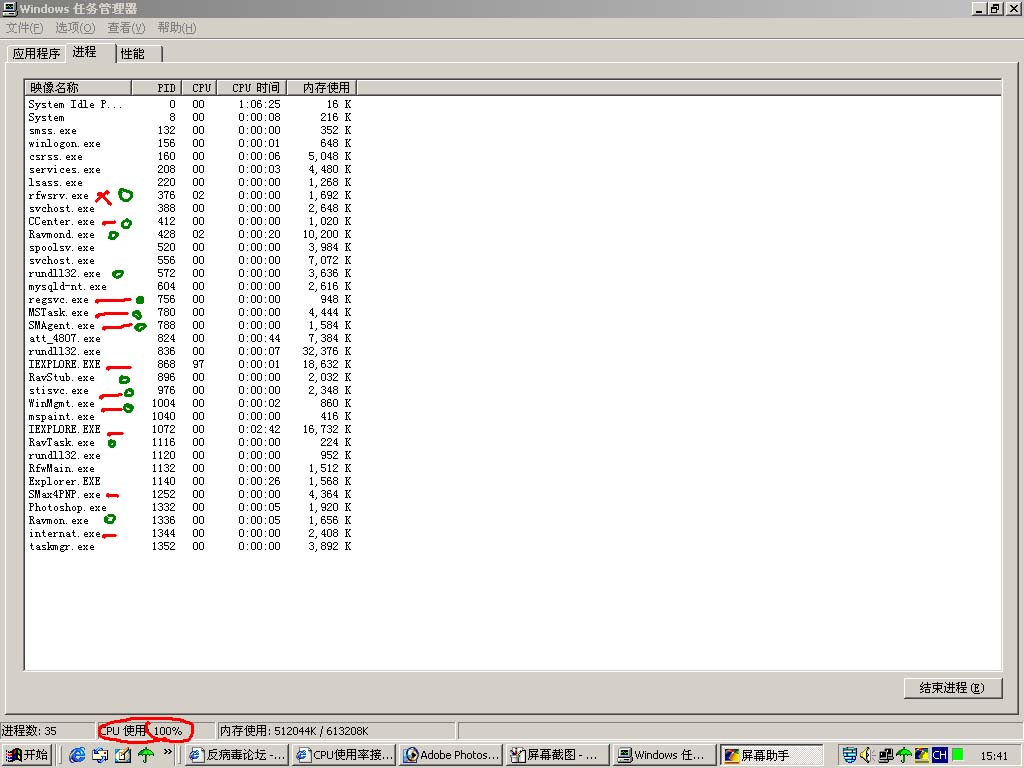Click the speaker volume tray icon

tap(867, 755)
